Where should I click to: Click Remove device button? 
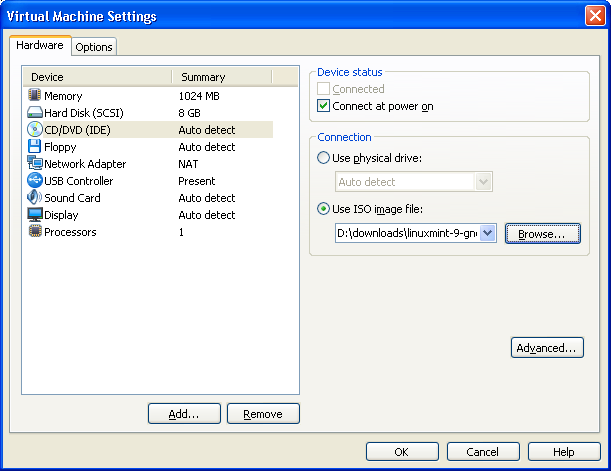(x=263, y=413)
